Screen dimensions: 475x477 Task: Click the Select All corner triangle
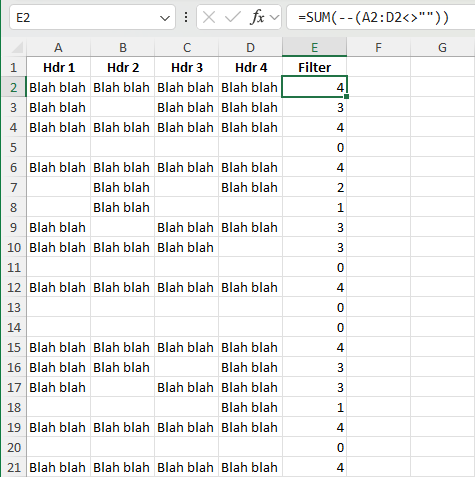point(17,48)
